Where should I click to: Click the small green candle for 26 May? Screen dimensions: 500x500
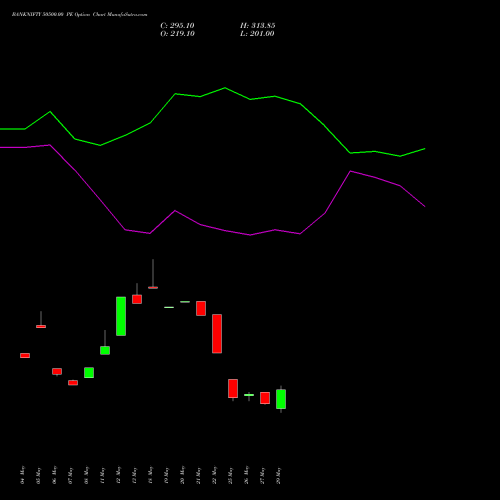point(249,395)
